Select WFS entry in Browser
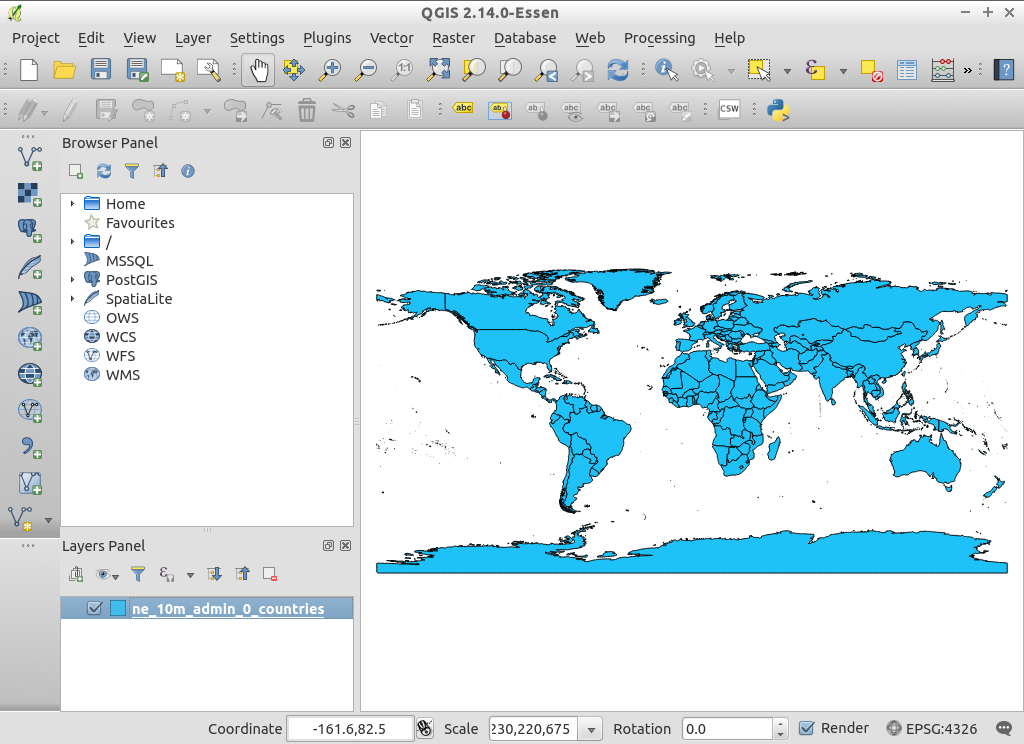This screenshot has height=744, width=1024. pyautogui.click(x=121, y=356)
